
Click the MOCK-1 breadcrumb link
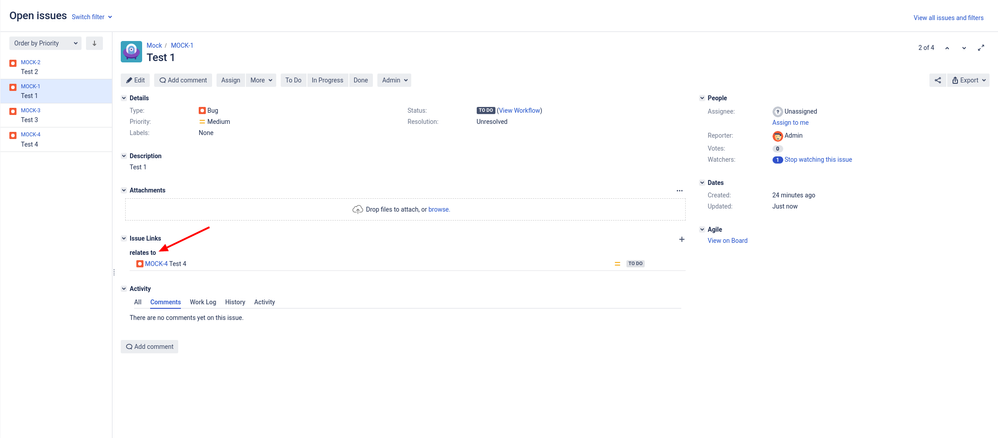(182, 45)
